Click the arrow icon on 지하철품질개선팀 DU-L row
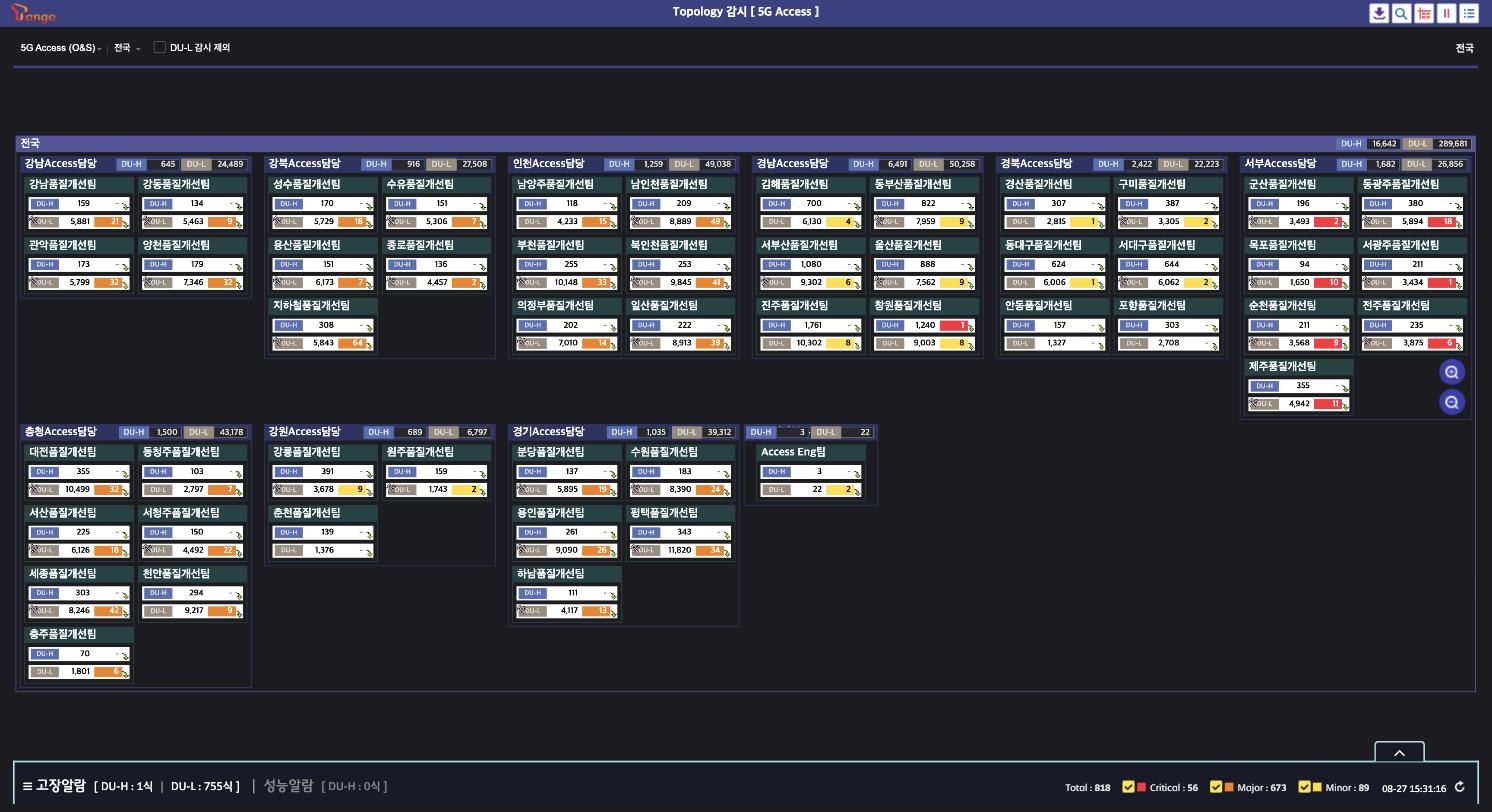The height and width of the screenshot is (812, 1492). [x=369, y=345]
